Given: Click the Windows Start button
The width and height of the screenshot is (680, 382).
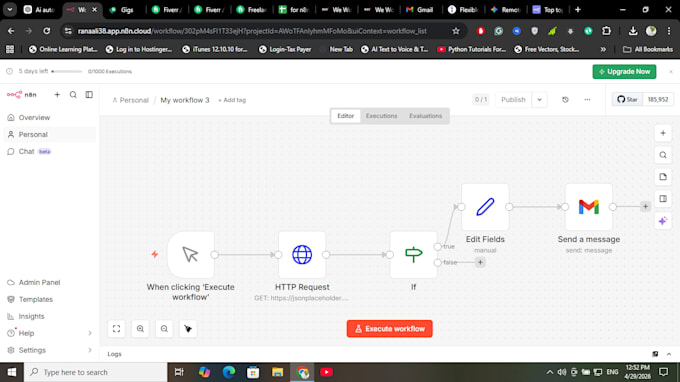Looking at the screenshot, I should [12, 372].
